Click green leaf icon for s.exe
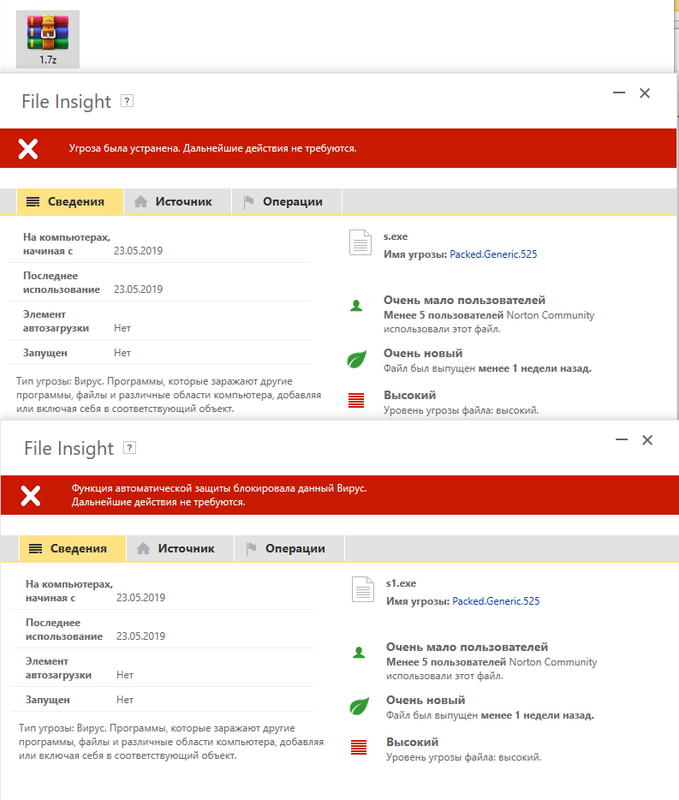Image resolution: width=679 pixels, height=800 pixels. (357, 359)
